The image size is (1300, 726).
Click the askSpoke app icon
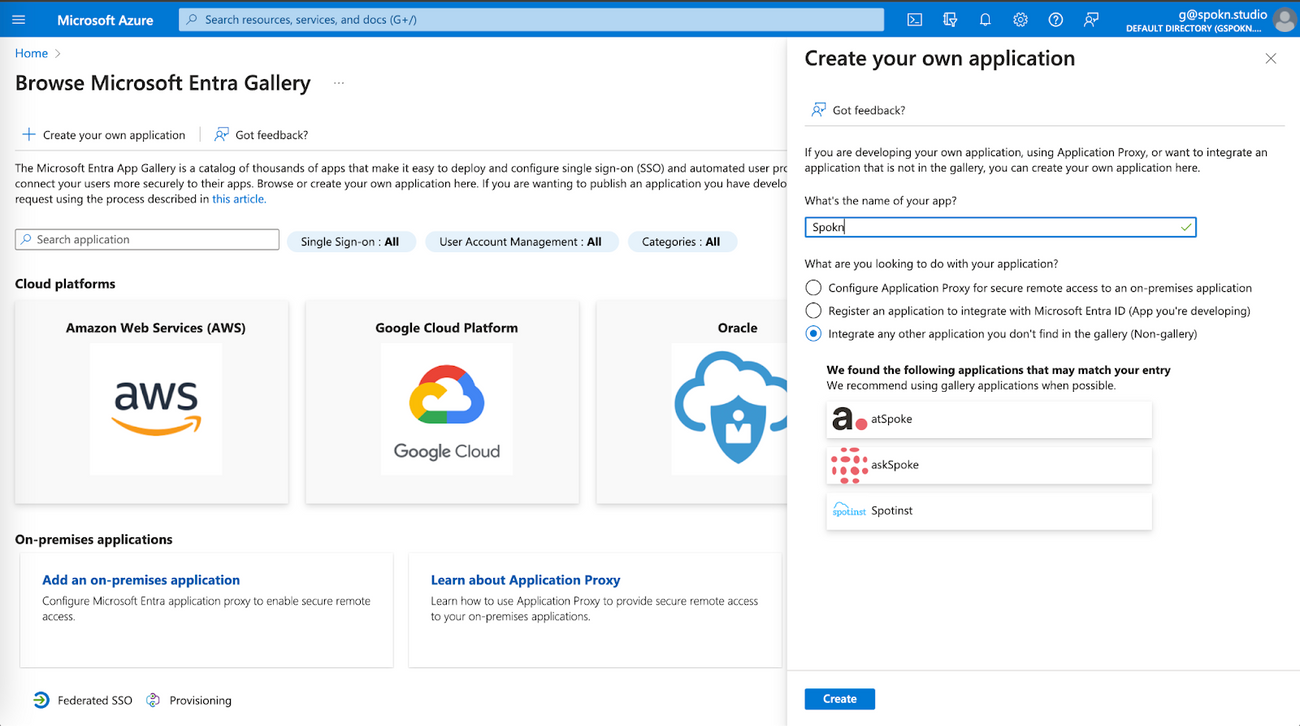[x=849, y=465]
